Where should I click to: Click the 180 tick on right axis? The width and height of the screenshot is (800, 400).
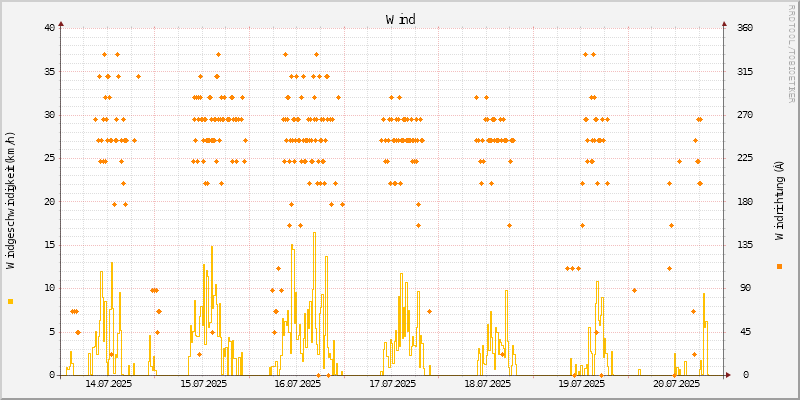[x=745, y=202]
